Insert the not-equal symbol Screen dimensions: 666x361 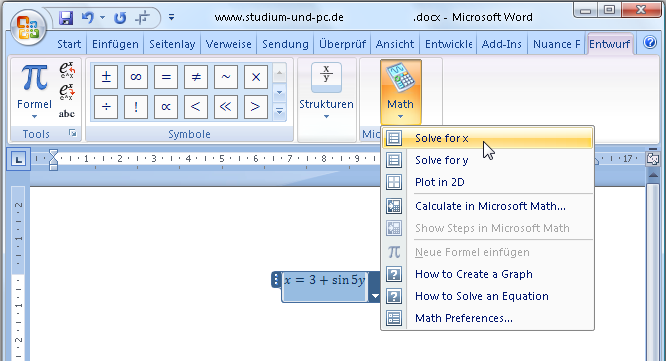(196, 77)
